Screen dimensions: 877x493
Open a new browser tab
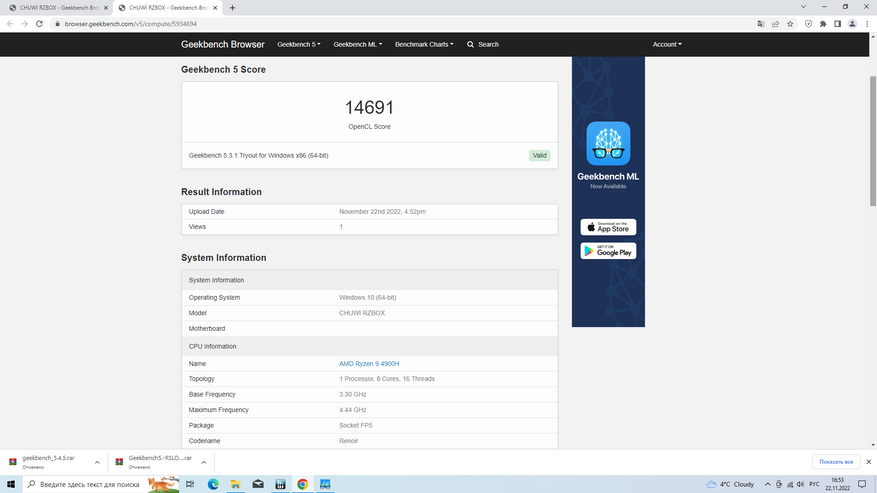232,8
